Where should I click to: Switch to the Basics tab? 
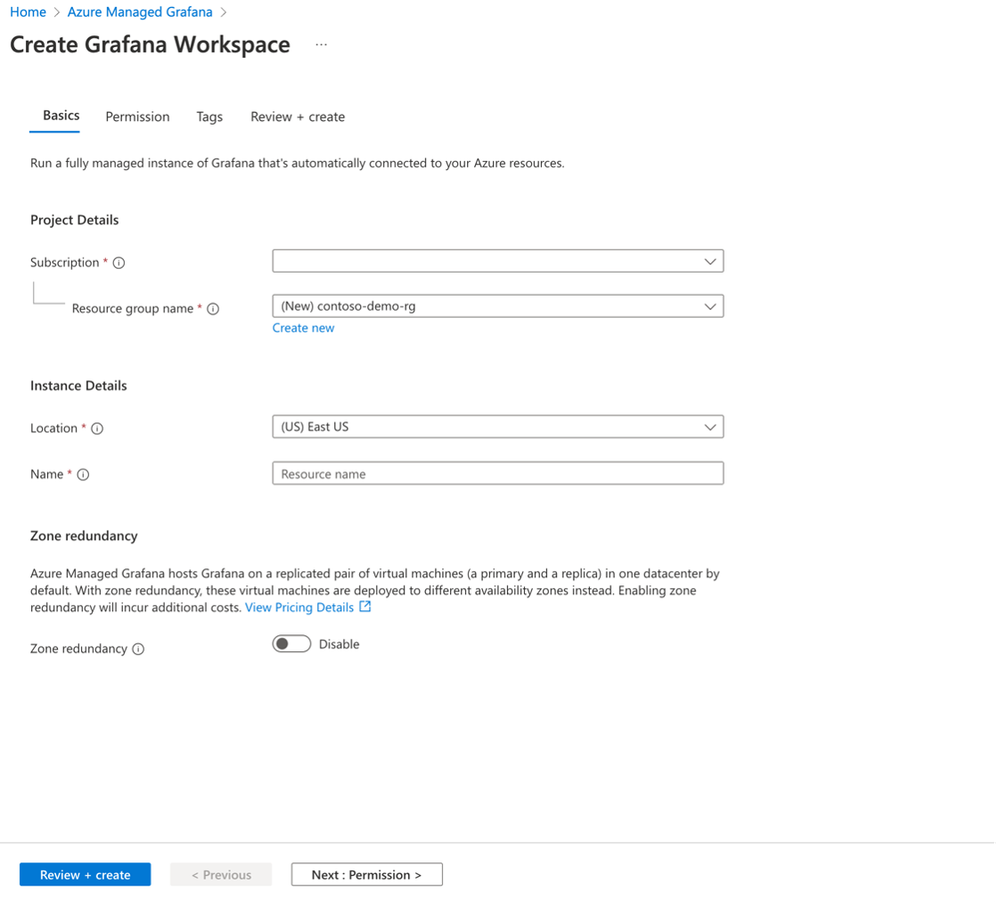click(61, 116)
